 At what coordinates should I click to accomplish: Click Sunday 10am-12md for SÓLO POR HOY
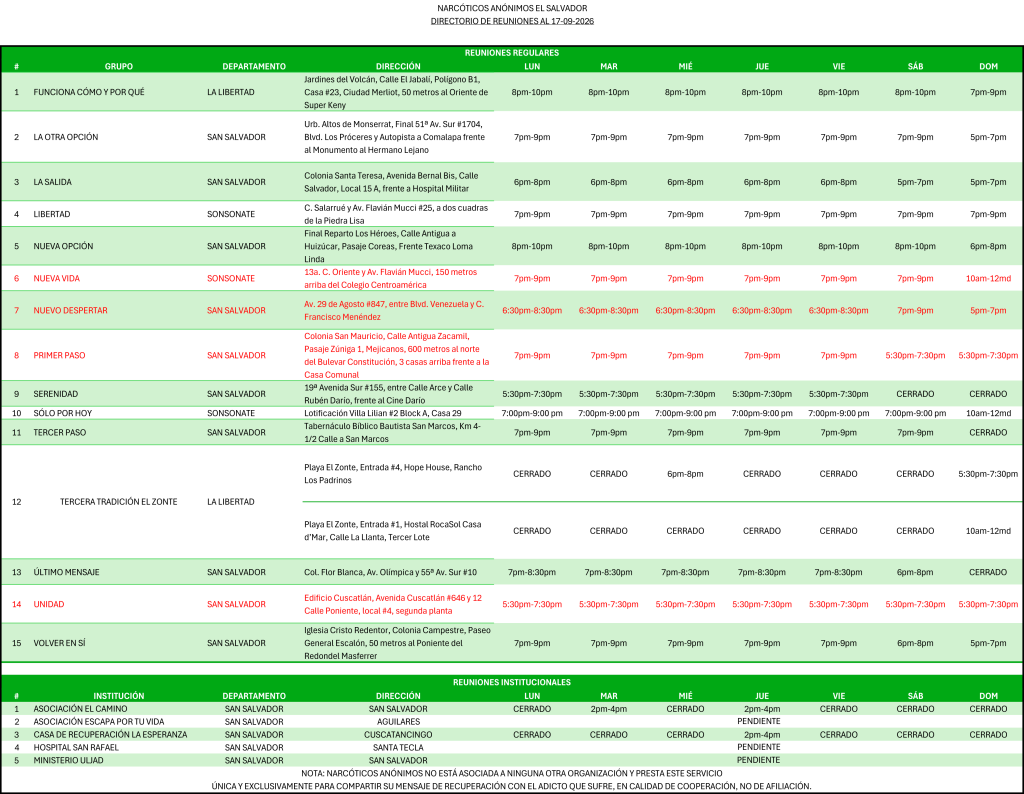pyautogui.click(x=988, y=413)
